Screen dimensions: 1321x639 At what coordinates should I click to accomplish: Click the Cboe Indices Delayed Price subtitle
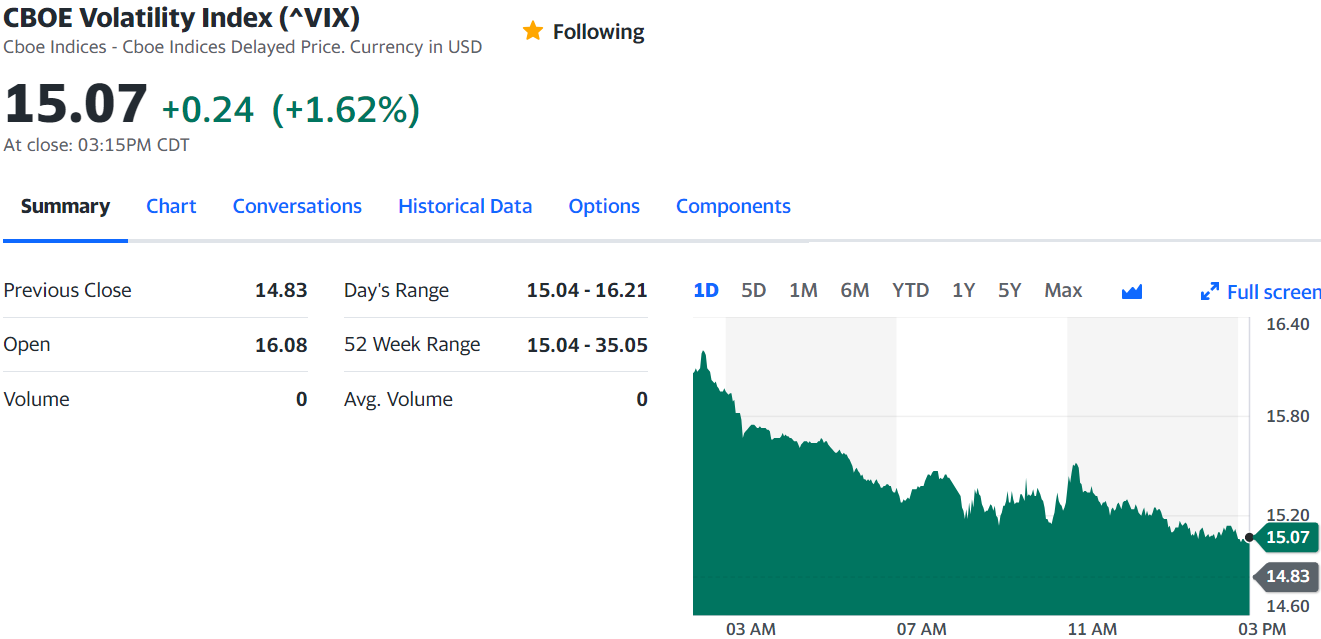point(242,47)
